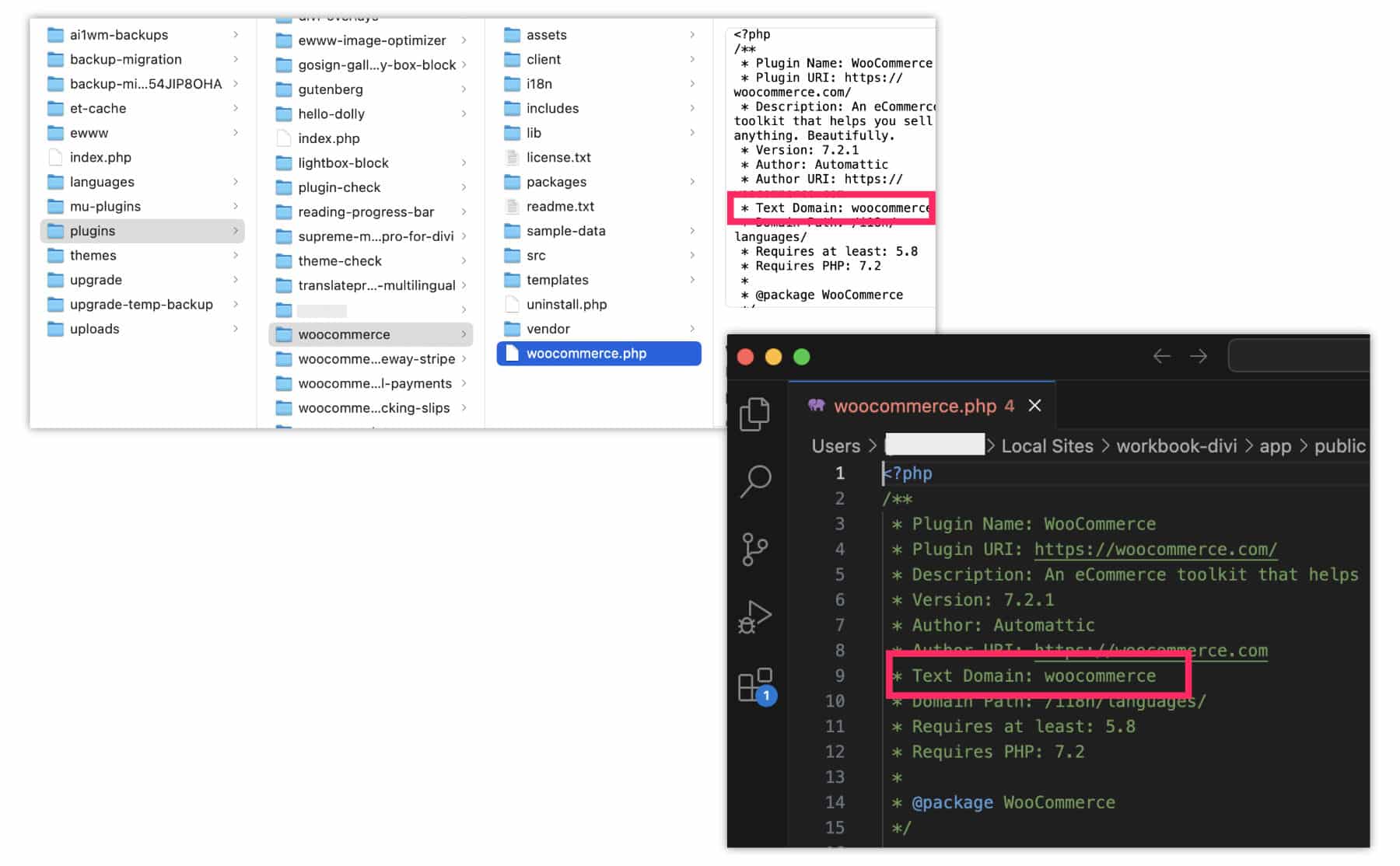1400x866 pixels.
Task: Select the theme-check folder
Action: (371, 260)
